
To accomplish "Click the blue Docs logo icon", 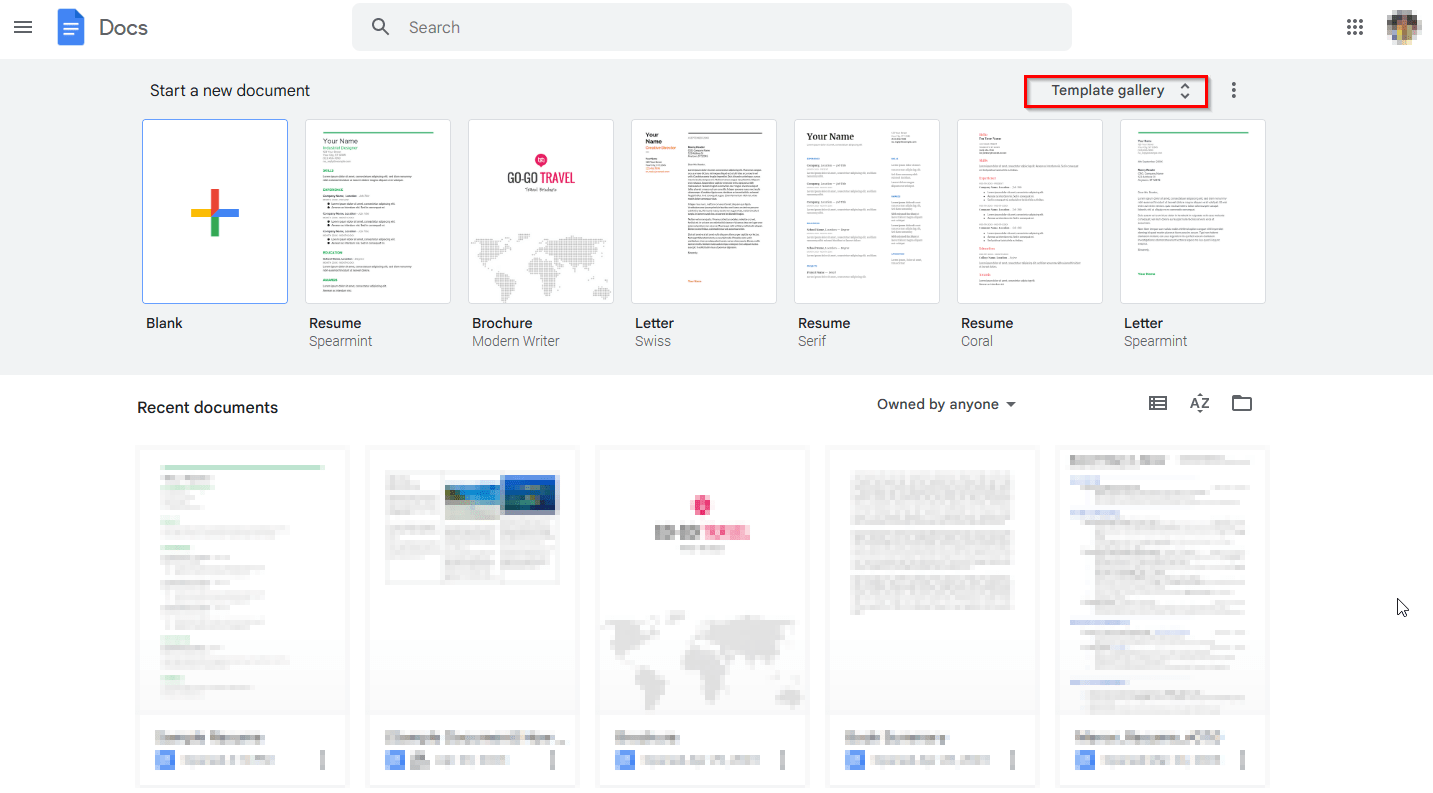I will coord(71,27).
